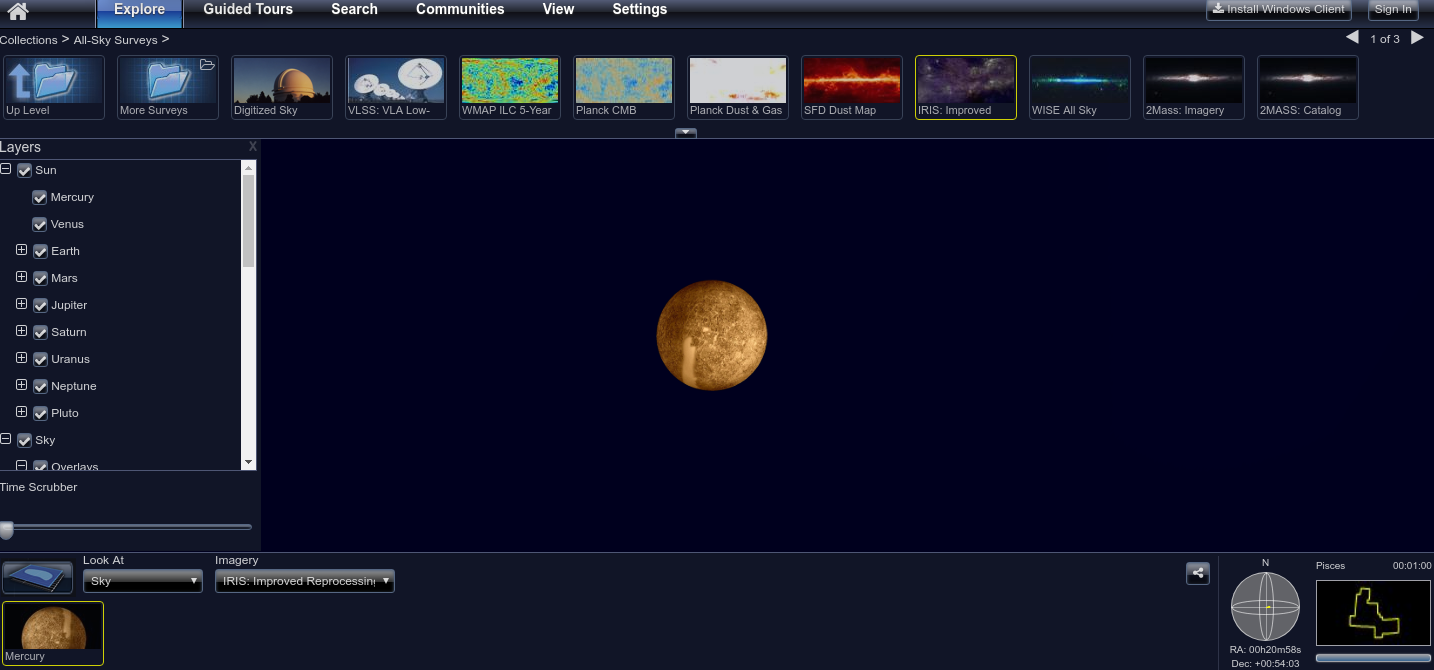Click the Sign In button
The height and width of the screenshot is (670, 1434).
pyautogui.click(x=1392, y=10)
